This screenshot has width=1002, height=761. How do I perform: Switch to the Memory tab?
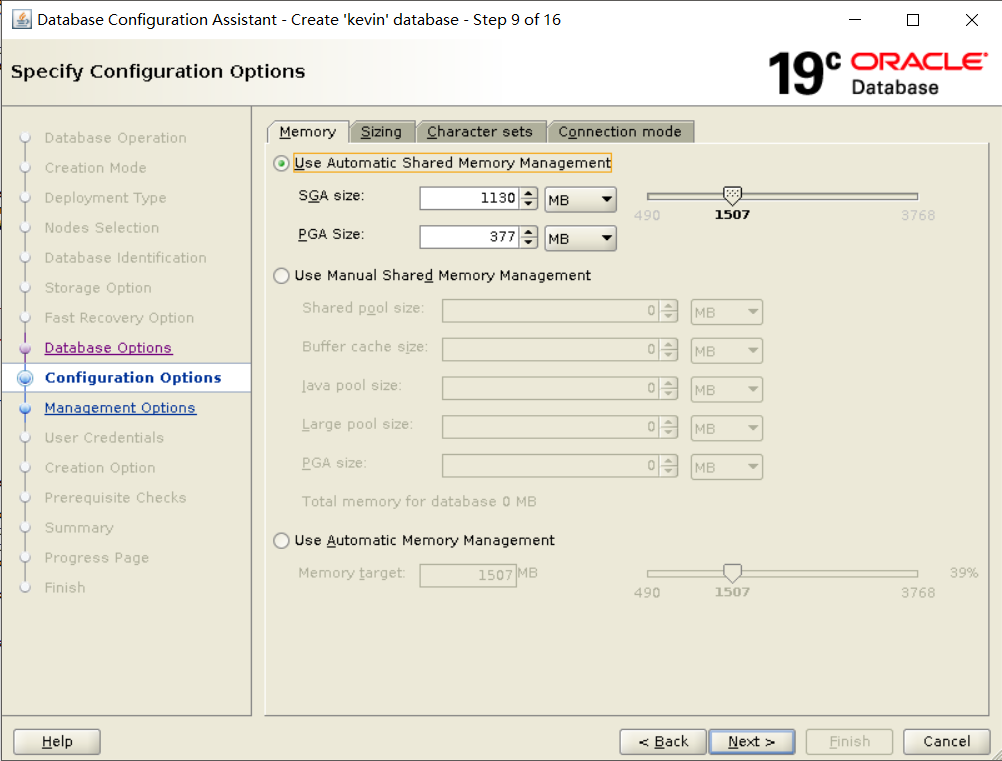(308, 132)
